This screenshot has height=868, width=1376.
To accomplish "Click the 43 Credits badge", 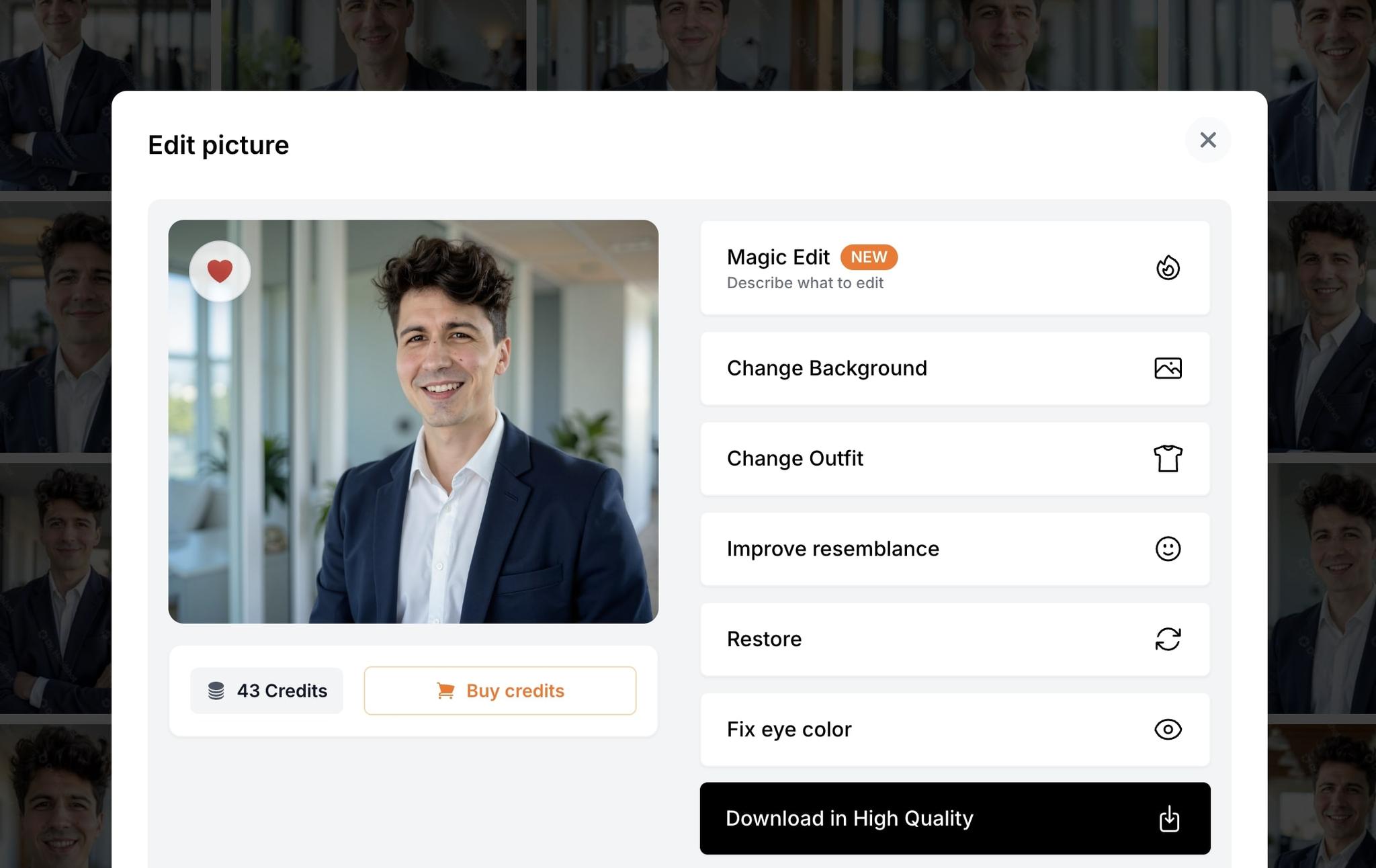I will click(266, 690).
